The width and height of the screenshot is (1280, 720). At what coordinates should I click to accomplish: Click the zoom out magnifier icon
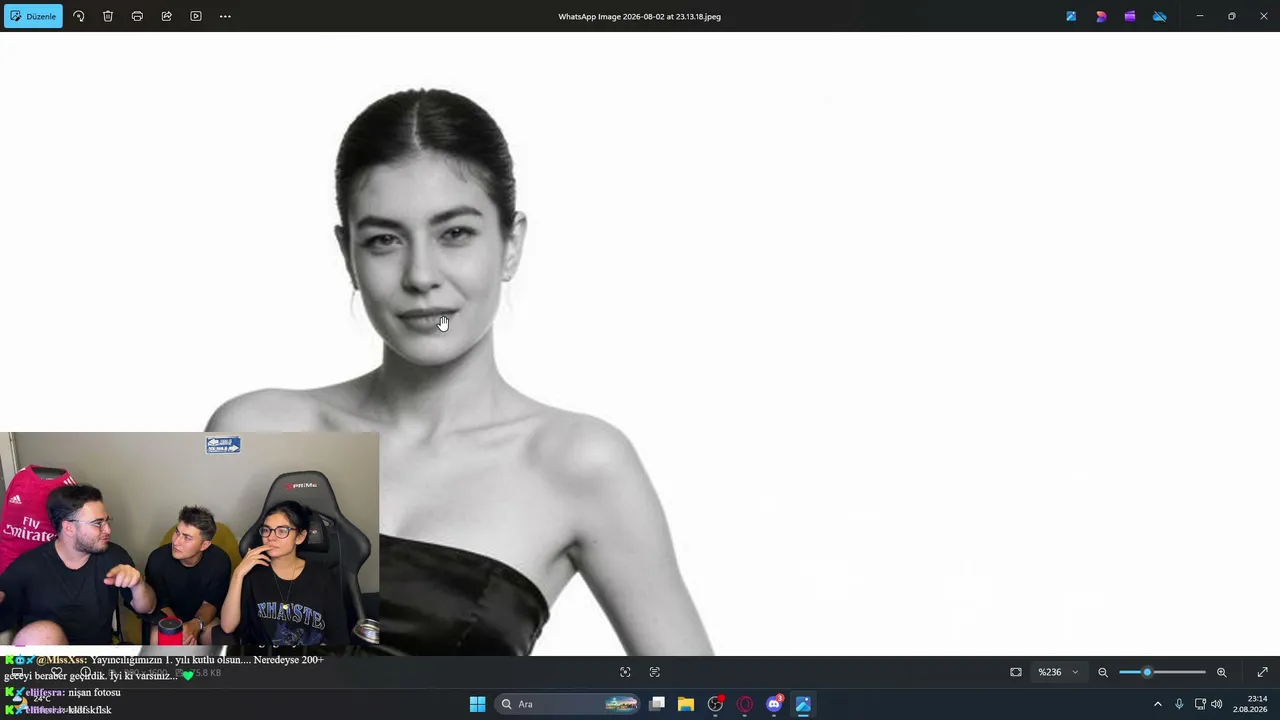pyautogui.click(x=1103, y=672)
